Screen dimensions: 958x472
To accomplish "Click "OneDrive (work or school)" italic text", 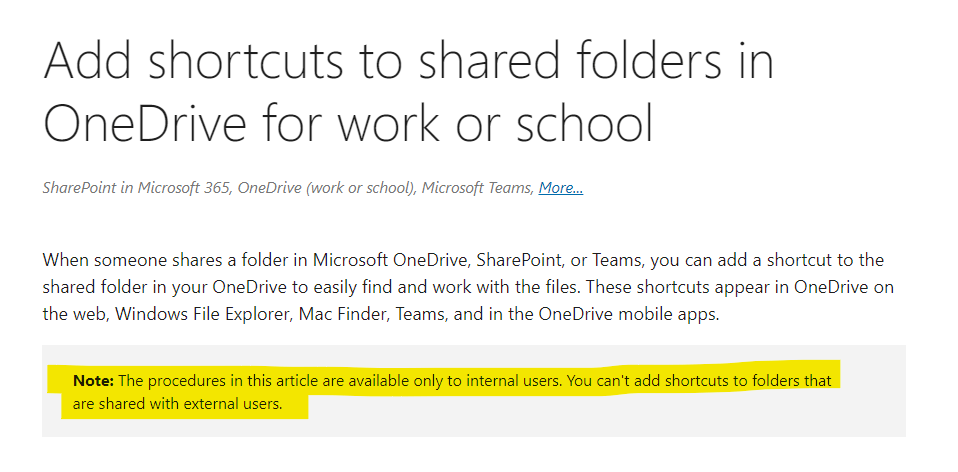I will click(x=327, y=188).
